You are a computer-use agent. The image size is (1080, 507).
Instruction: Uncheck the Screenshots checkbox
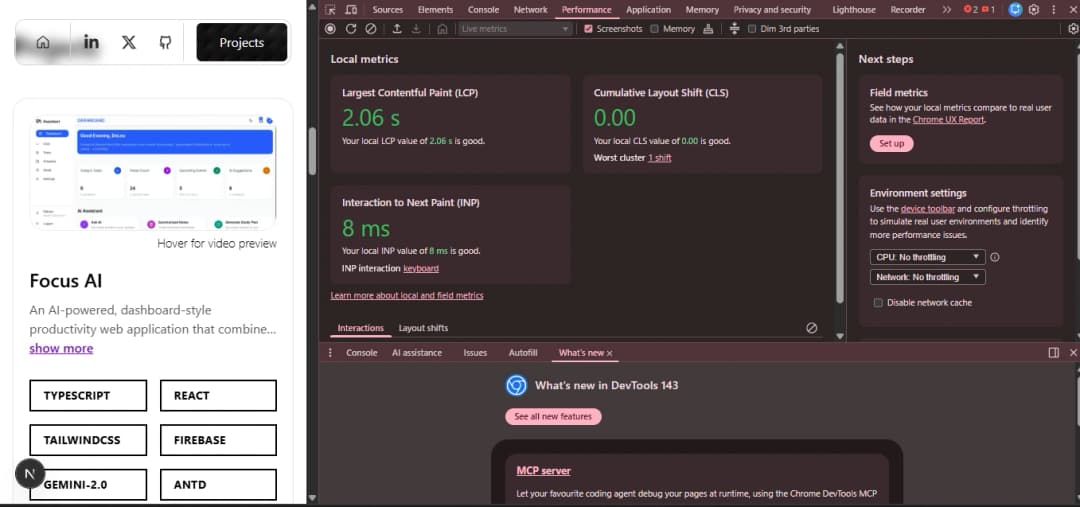tap(588, 29)
